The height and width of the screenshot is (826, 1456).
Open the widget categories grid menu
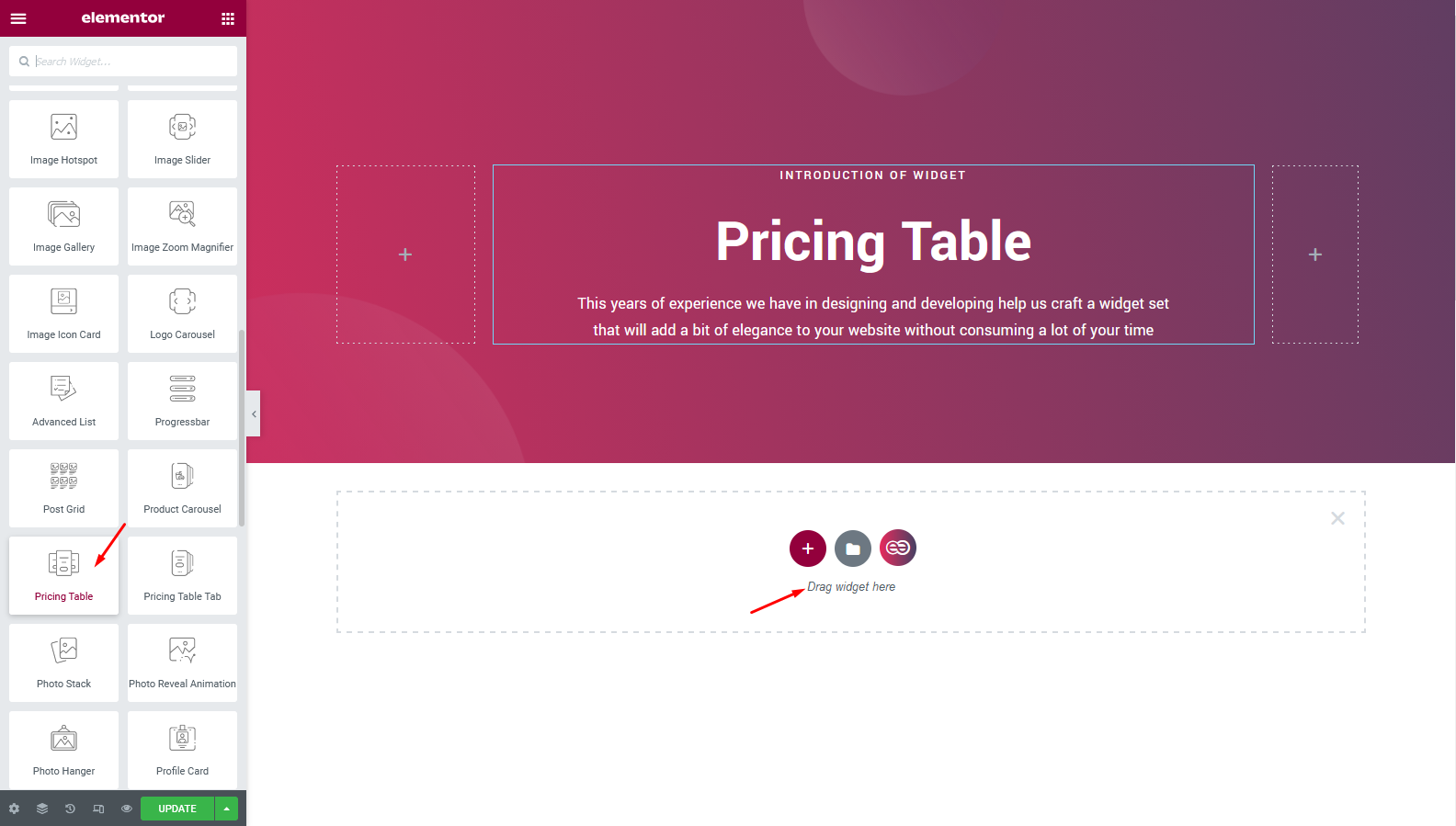[227, 18]
